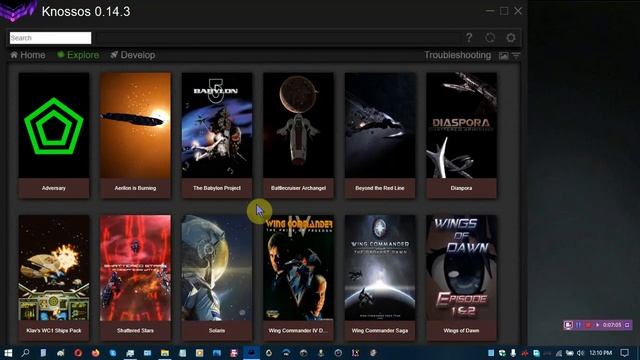Image resolution: width=640 pixels, height=360 pixels.
Task: Open the Develop tab
Action: pos(133,55)
